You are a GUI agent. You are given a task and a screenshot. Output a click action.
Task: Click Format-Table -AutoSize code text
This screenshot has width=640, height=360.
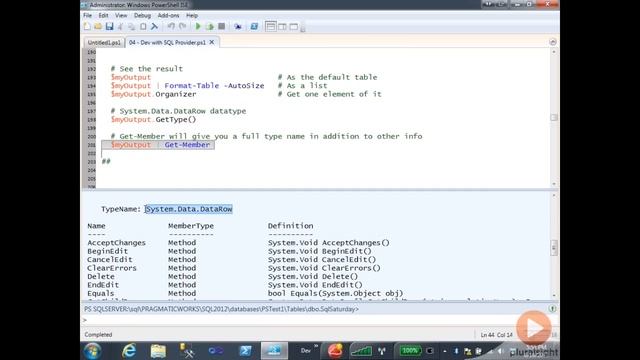point(214,86)
